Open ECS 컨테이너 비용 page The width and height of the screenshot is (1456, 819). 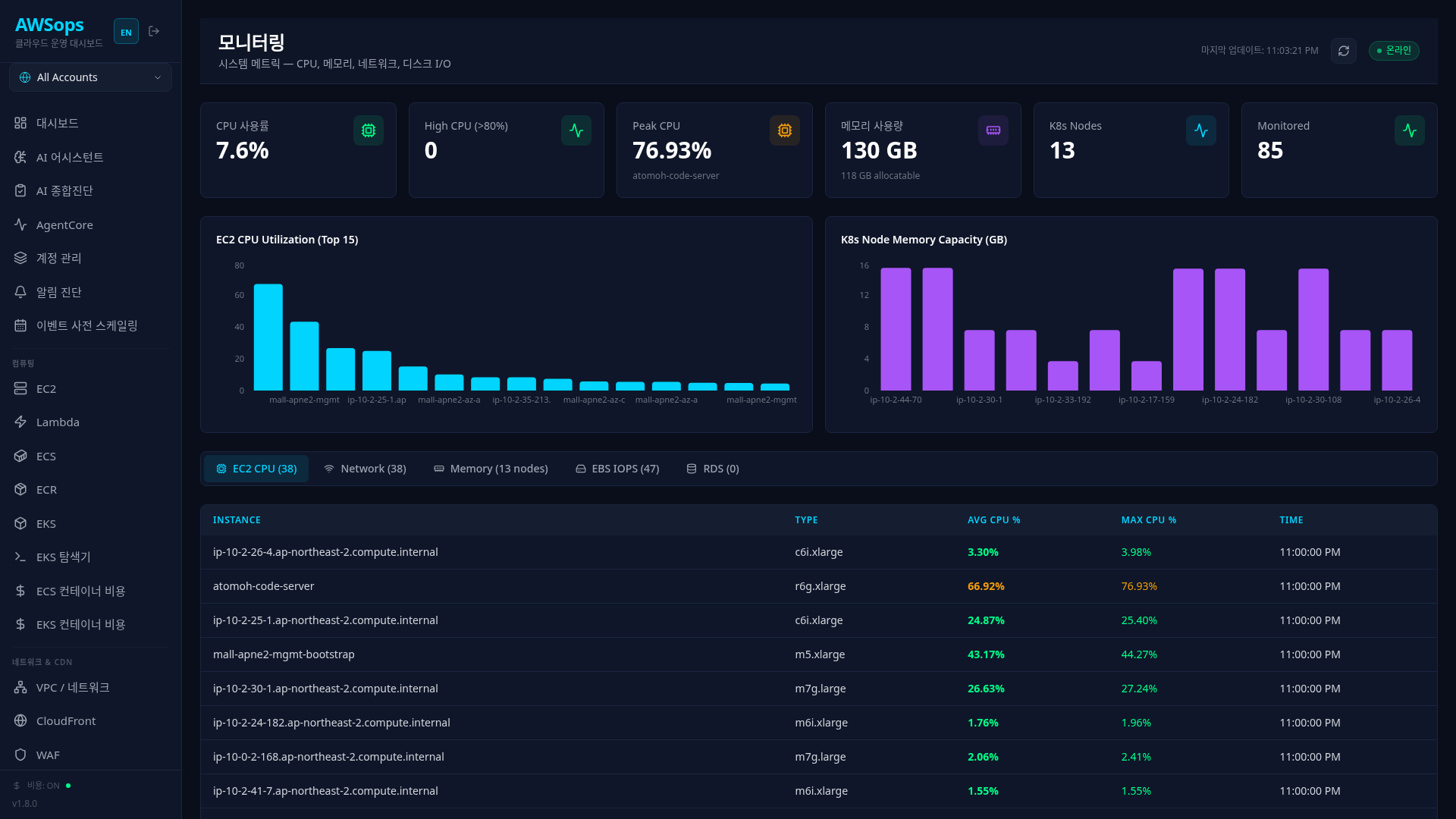(90, 591)
